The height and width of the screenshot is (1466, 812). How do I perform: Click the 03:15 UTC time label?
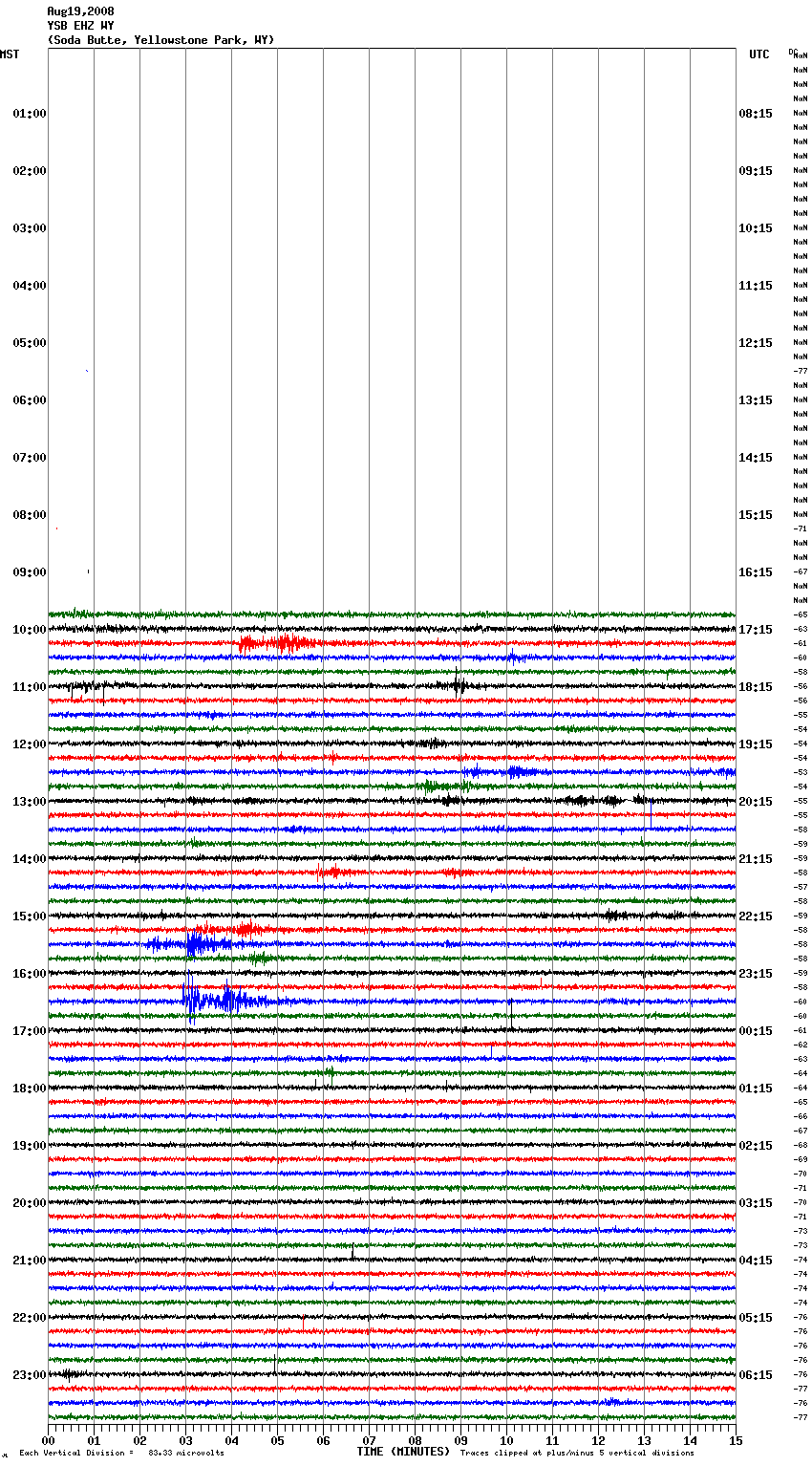coord(756,1203)
